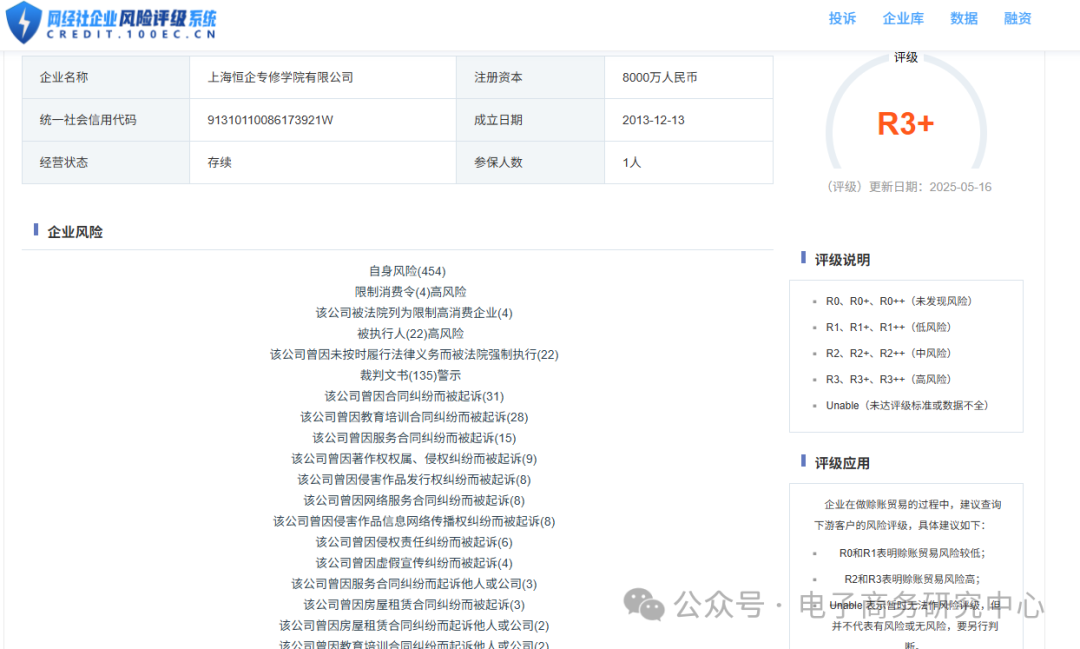Click the 评级说明 section heading
The width and height of the screenshot is (1080, 649).
(x=842, y=260)
